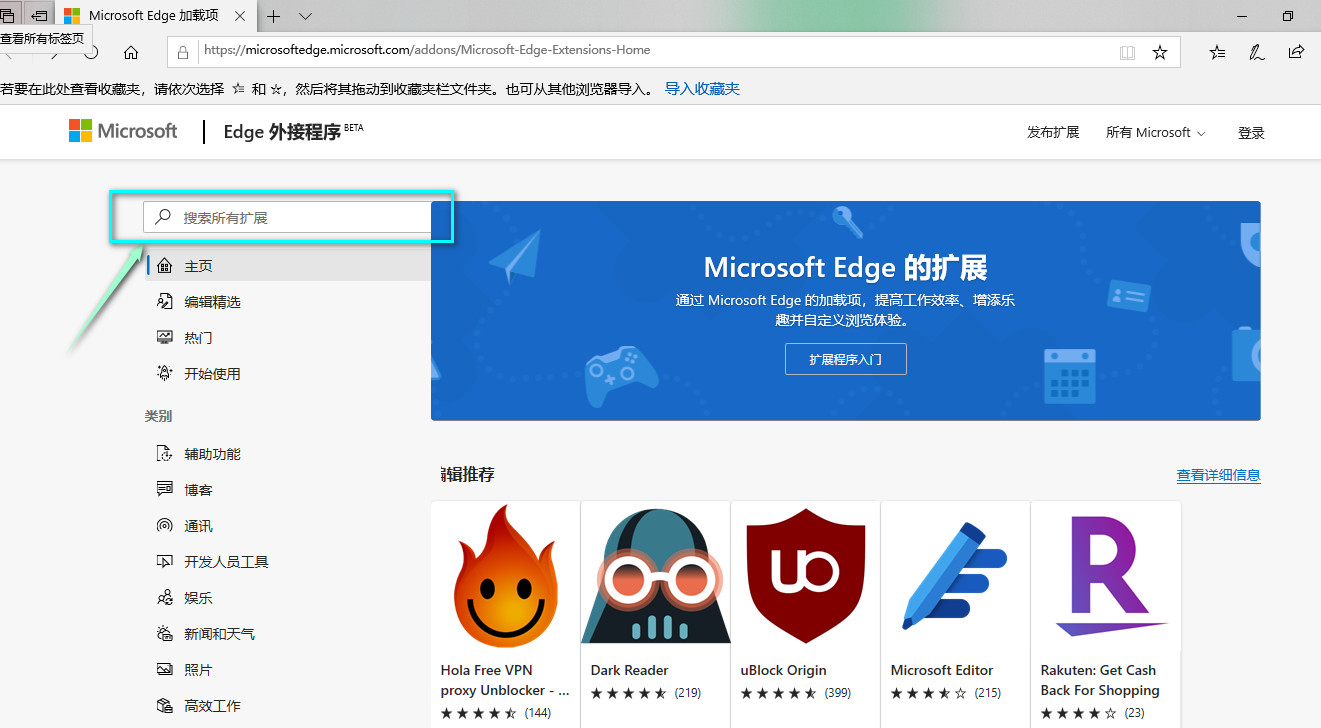Click the set tabs aside icon

[40, 16]
